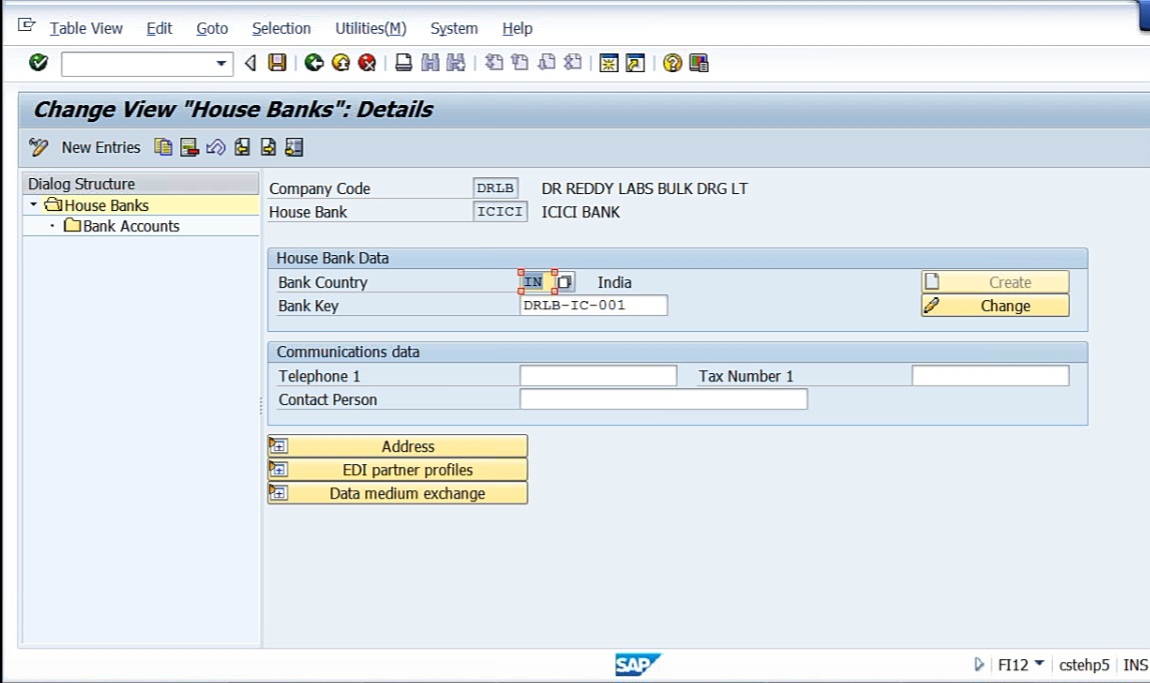Click the Copy As icon
This screenshot has height=683, width=1150.
tap(163, 147)
